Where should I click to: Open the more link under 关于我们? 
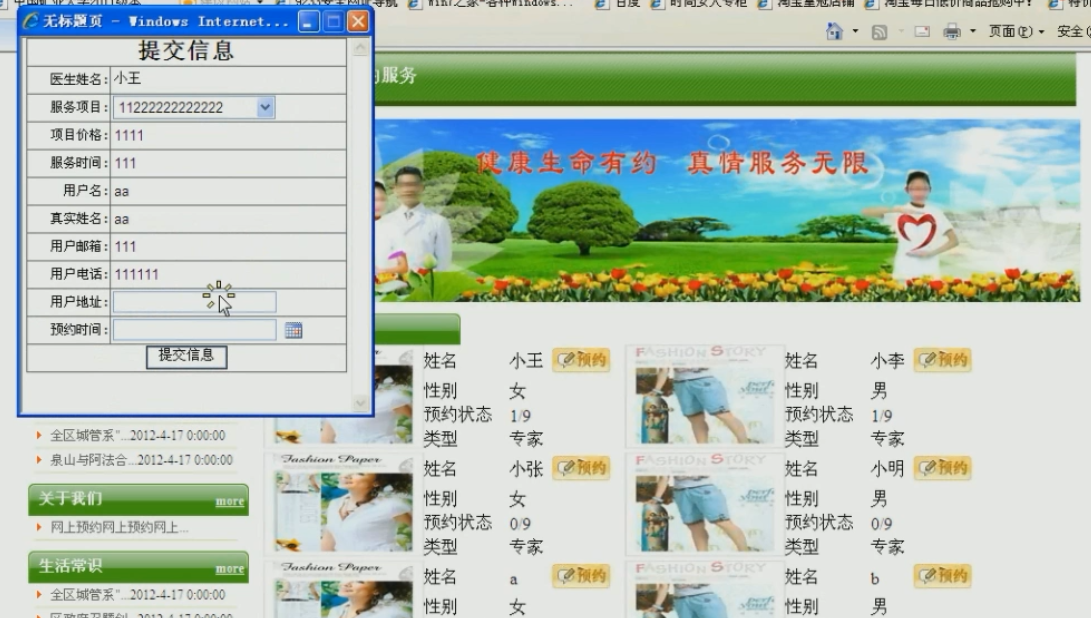[x=230, y=502]
